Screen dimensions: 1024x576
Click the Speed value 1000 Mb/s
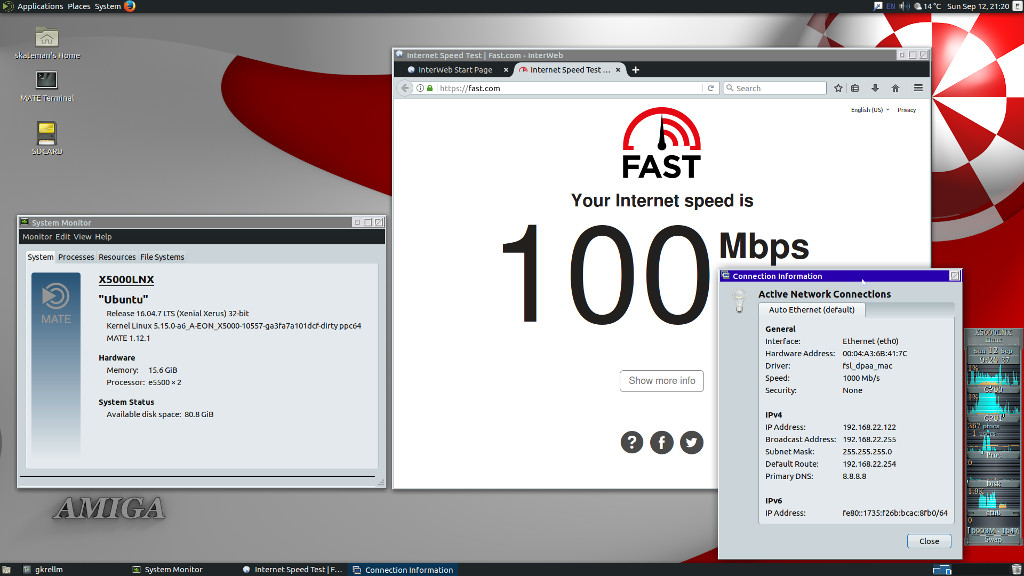[x=861, y=378]
